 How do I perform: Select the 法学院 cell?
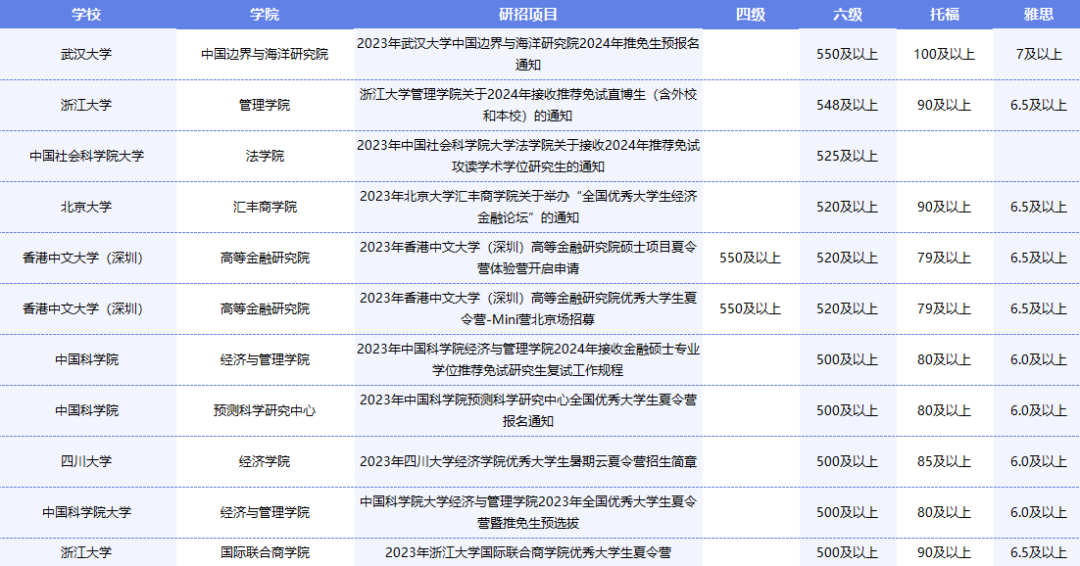[264, 156]
